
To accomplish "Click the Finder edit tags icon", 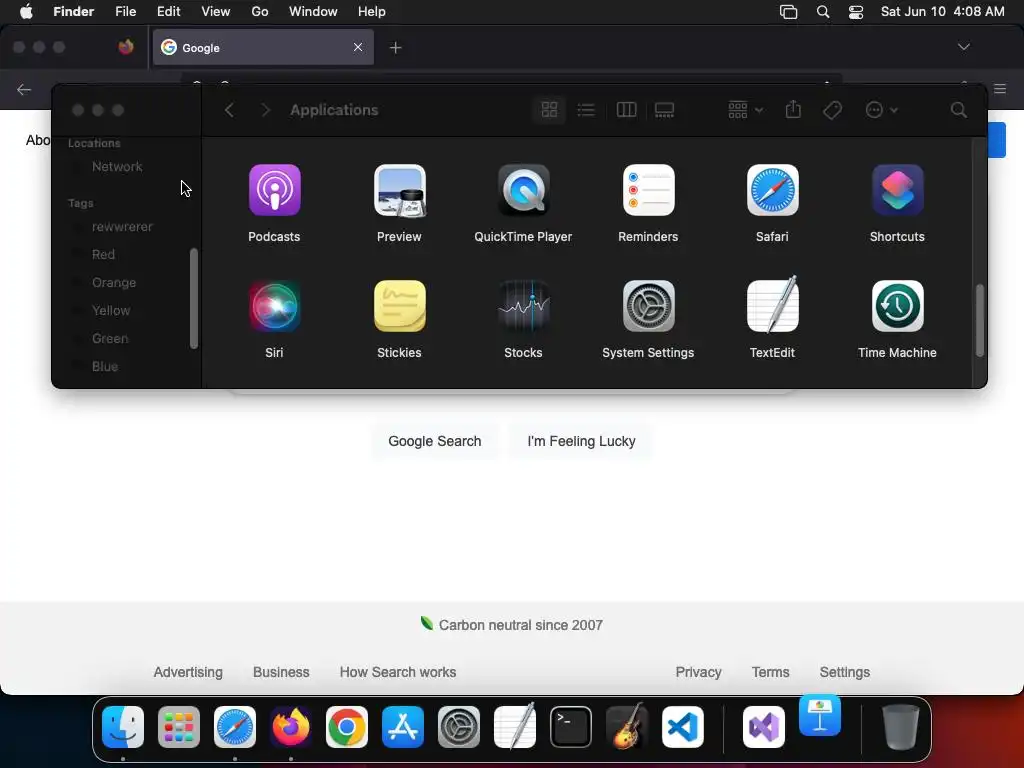I will click(x=832, y=110).
